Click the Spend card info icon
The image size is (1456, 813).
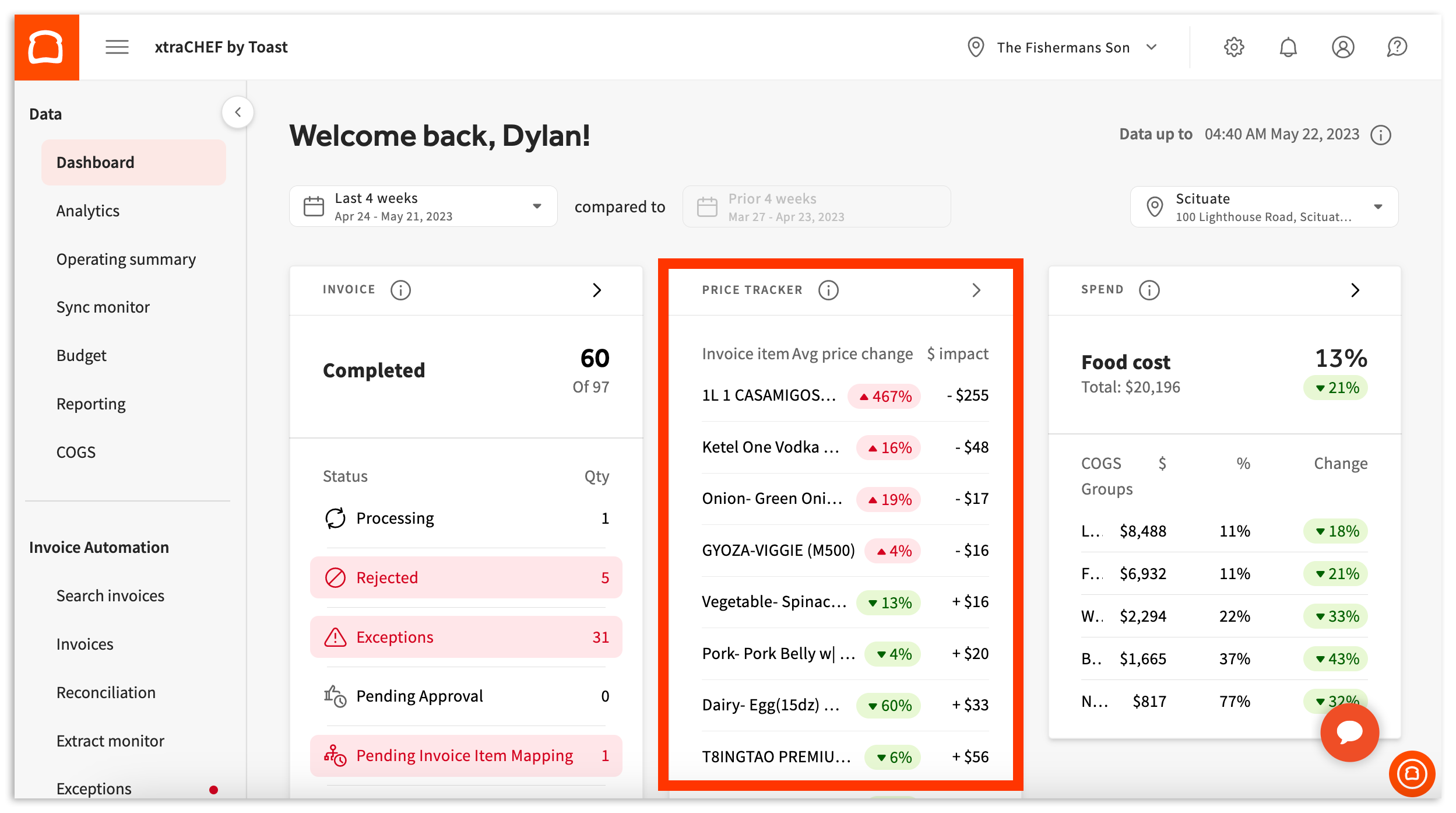[x=1149, y=290]
